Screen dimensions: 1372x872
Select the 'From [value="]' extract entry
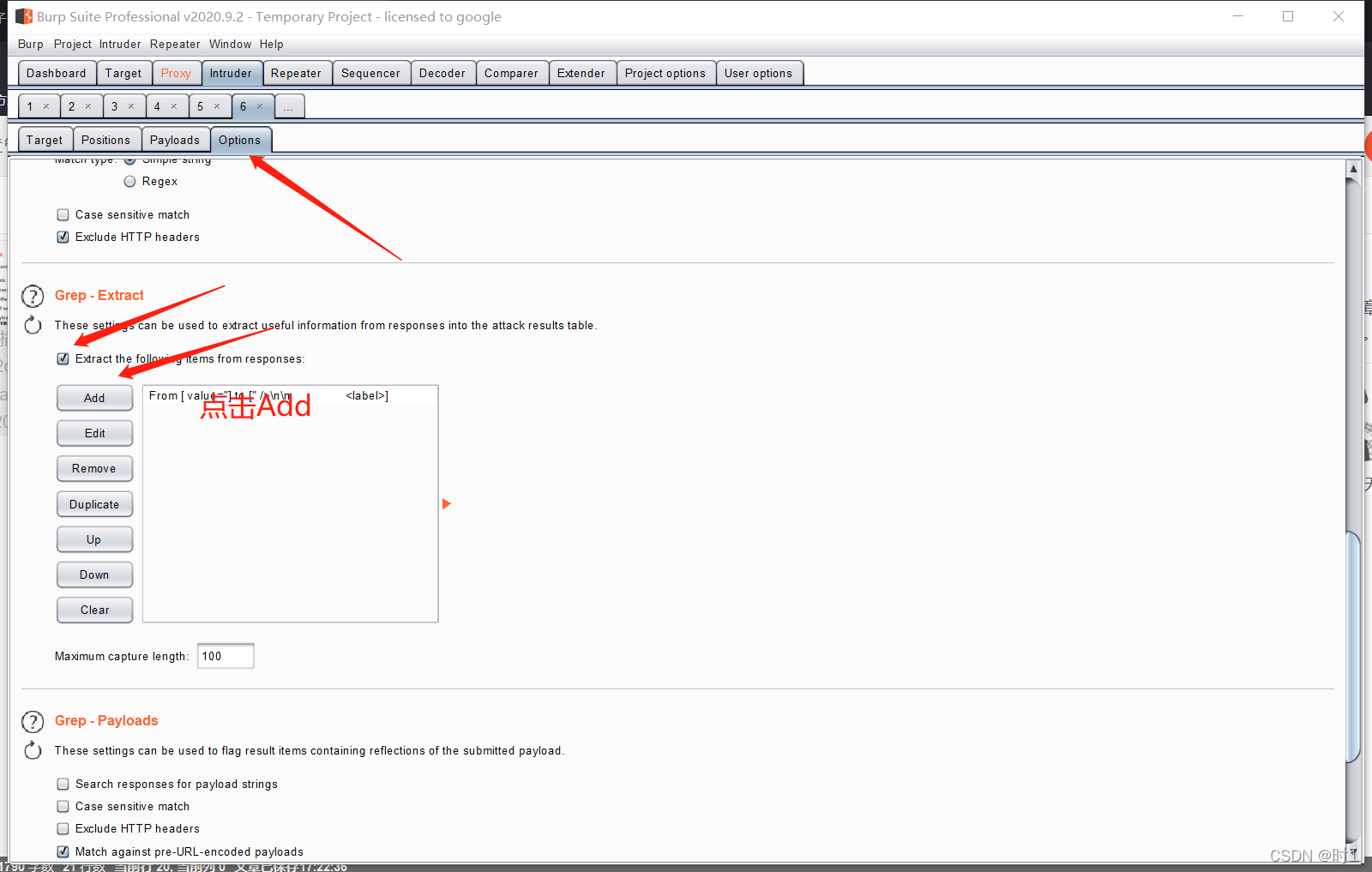290,396
